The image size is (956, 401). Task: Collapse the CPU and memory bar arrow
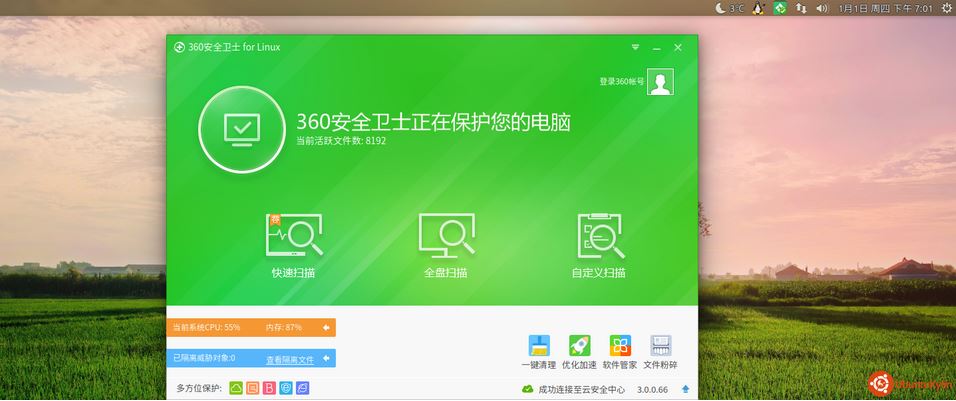tap(326, 327)
